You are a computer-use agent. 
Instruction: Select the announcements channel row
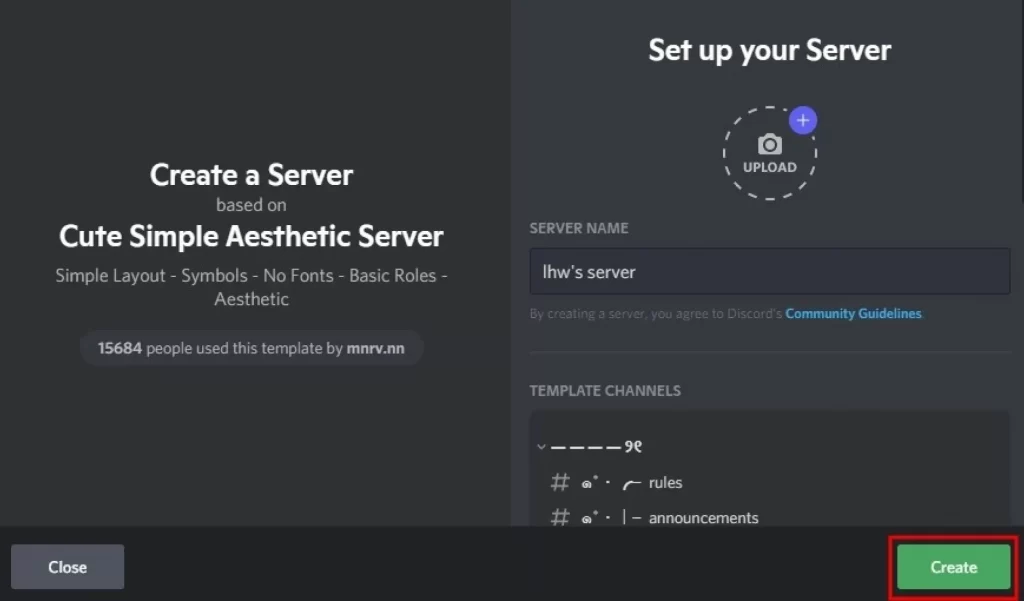tap(769, 518)
